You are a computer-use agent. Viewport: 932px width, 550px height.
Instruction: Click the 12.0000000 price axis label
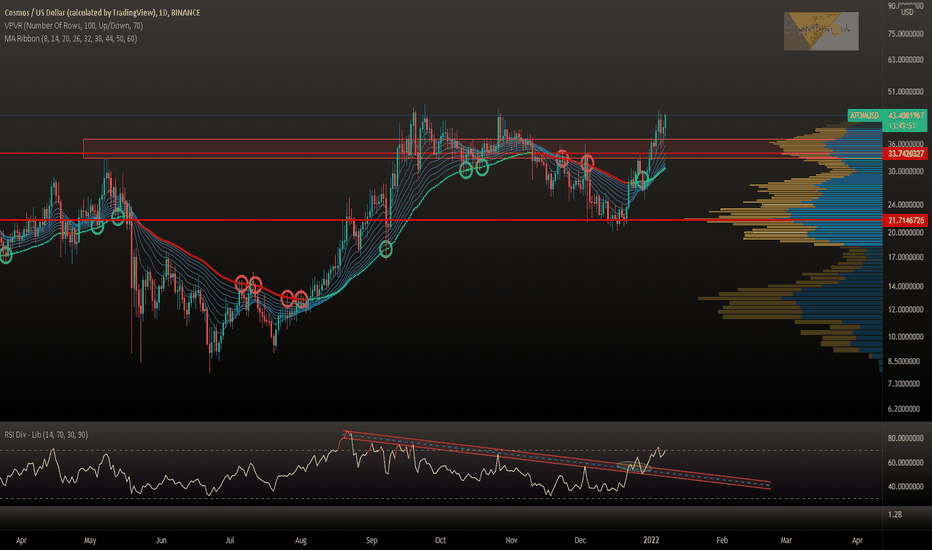905,310
